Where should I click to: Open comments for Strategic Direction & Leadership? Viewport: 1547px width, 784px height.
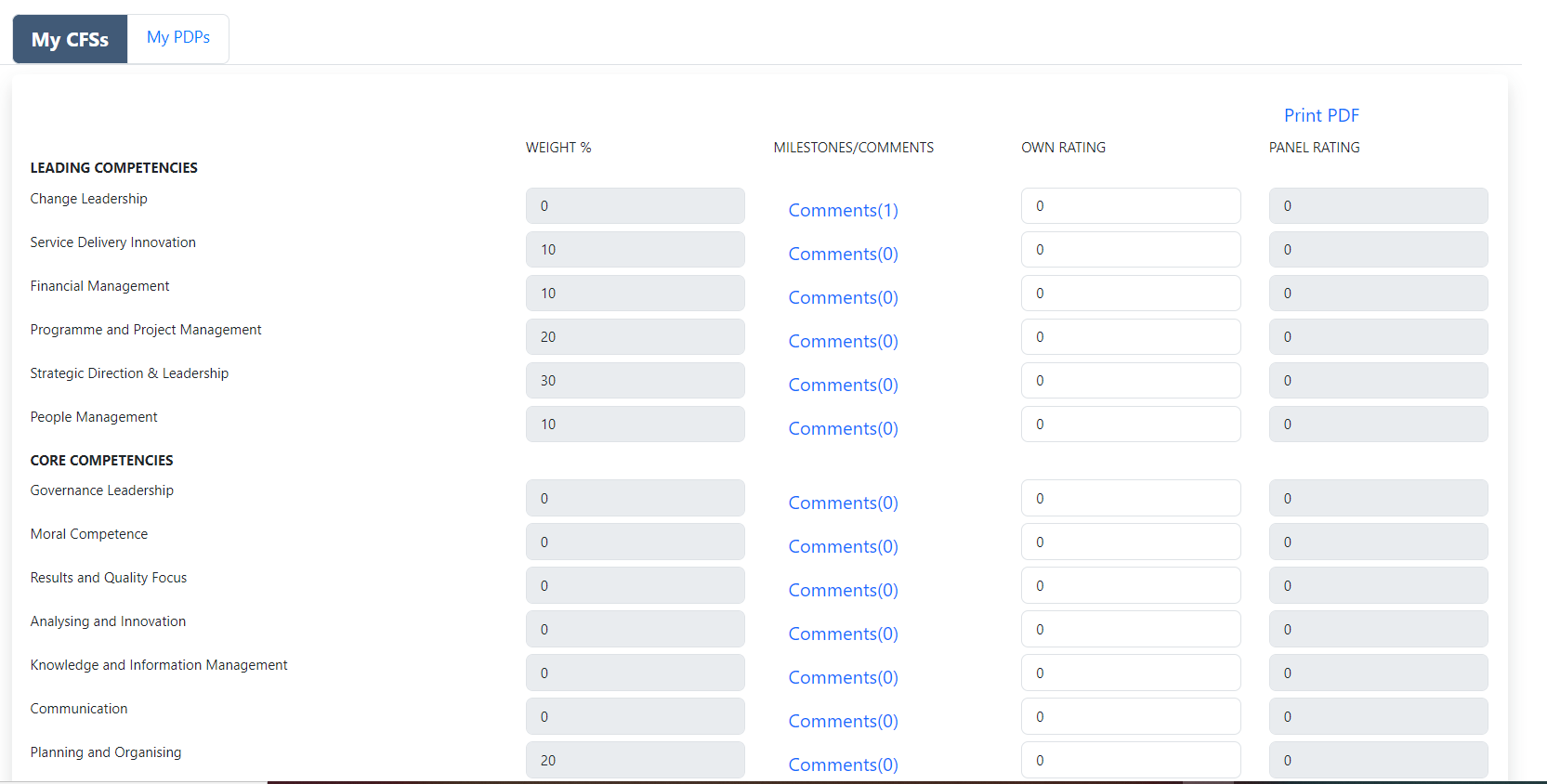[x=843, y=385]
